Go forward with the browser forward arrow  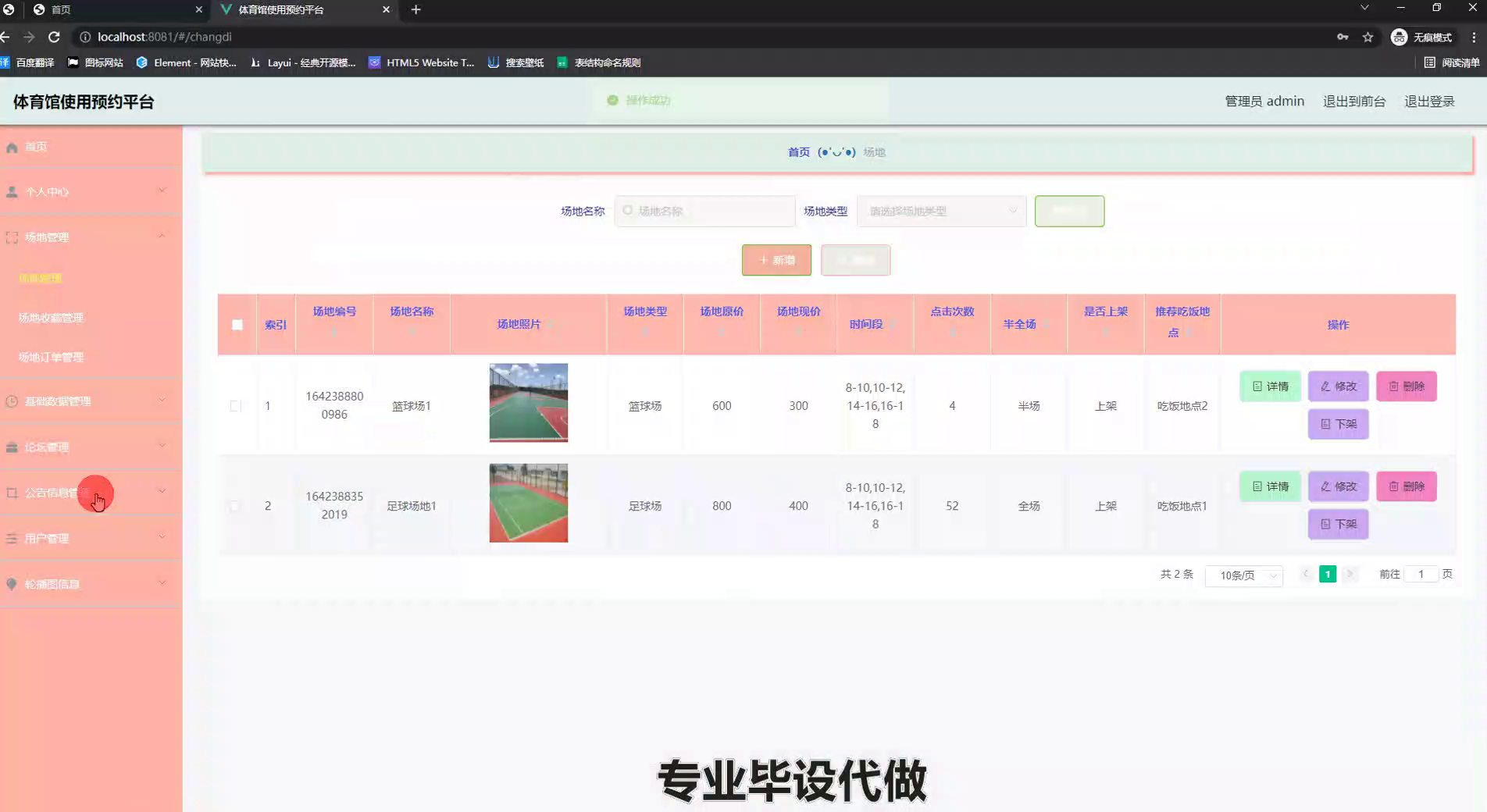tap(29, 37)
